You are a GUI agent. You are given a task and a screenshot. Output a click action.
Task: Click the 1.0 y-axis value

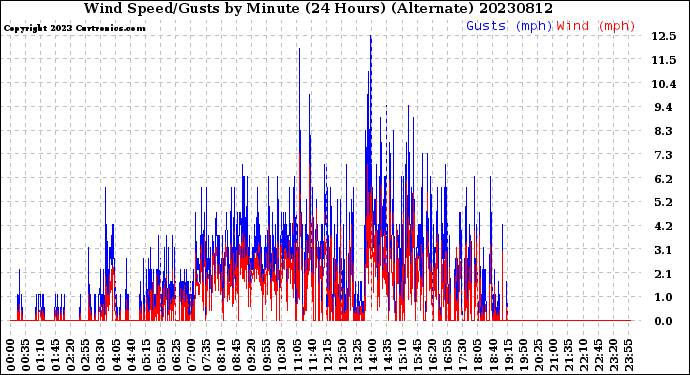664,298
